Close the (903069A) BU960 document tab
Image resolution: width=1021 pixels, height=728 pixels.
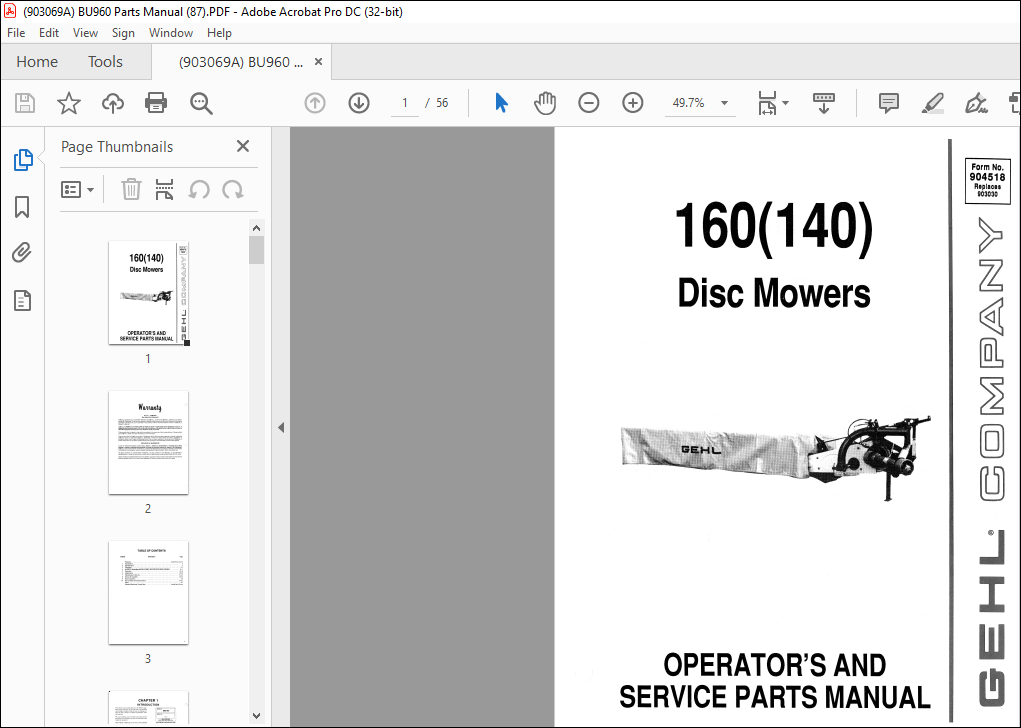[318, 61]
